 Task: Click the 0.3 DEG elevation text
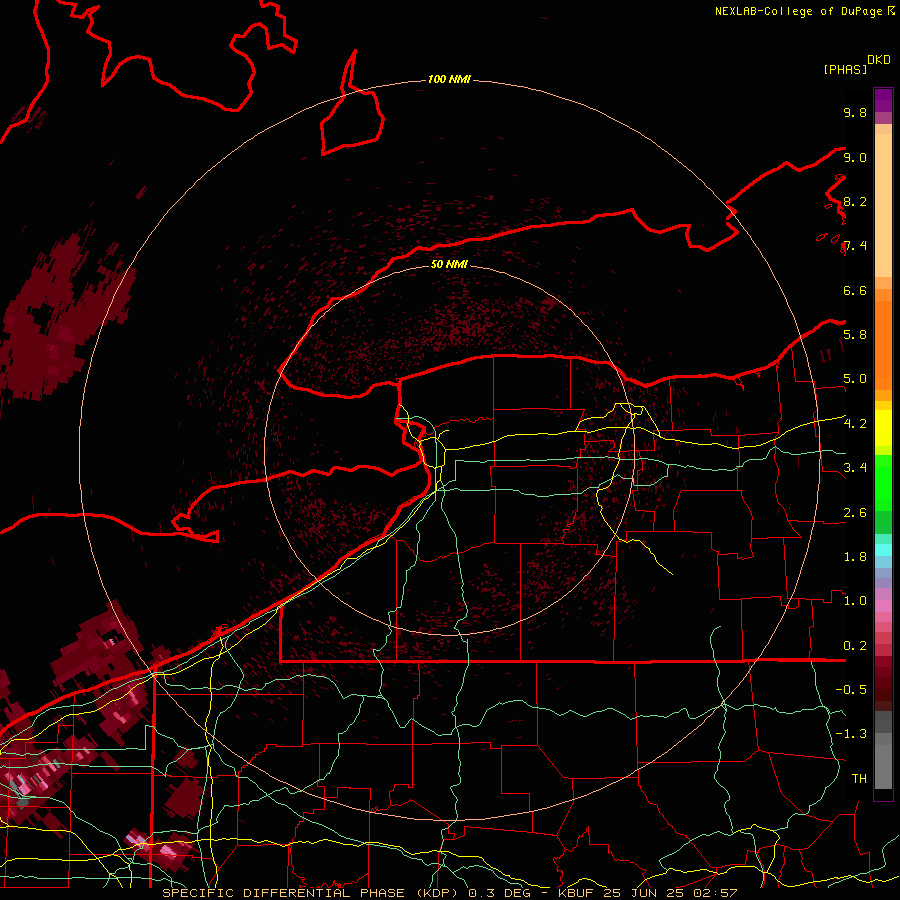click(500, 893)
